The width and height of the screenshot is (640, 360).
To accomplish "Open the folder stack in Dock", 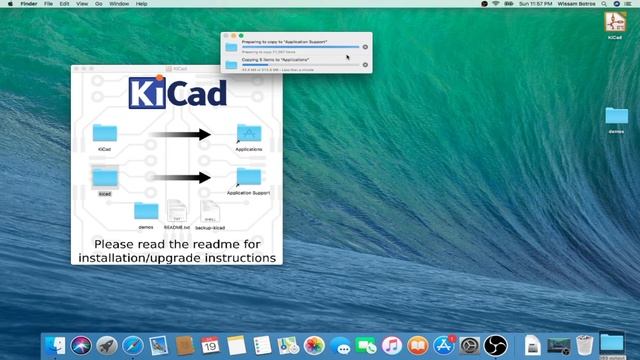I will click(611, 344).
